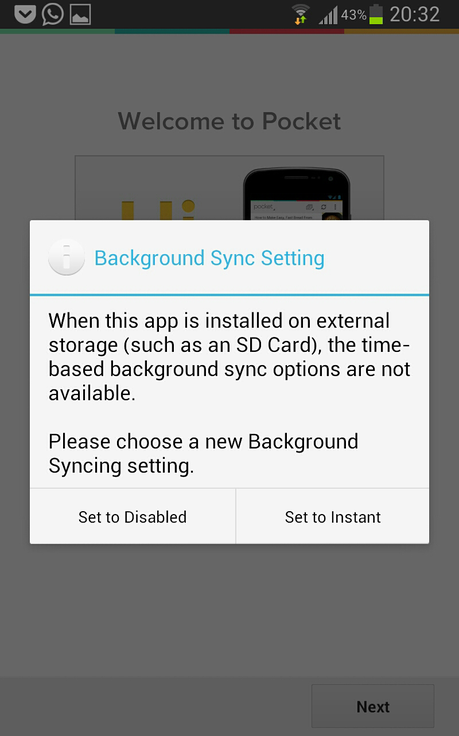Click the external storage explanation paragraph

point(229,357)
